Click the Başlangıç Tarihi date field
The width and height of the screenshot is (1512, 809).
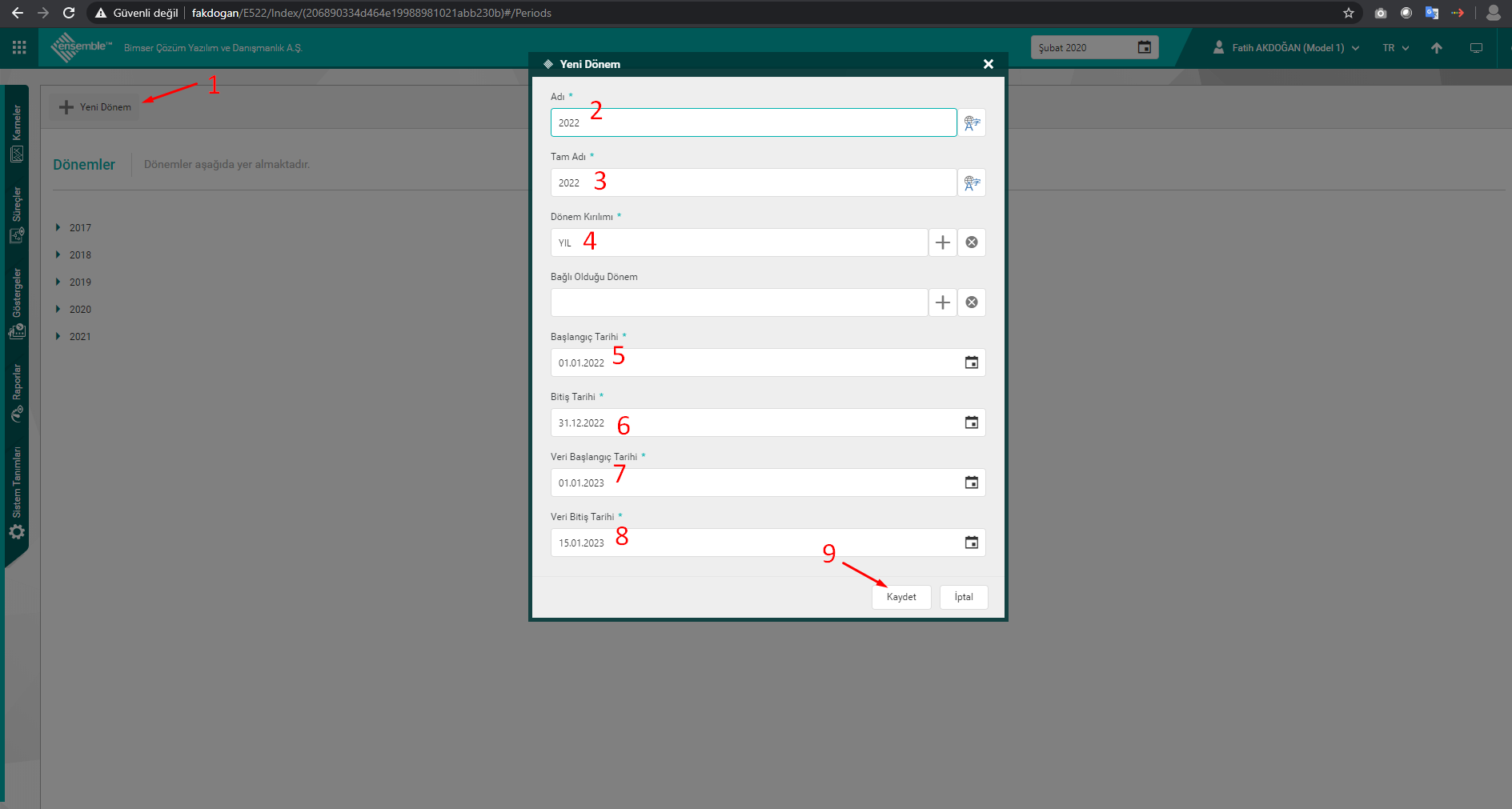point(768,362)
